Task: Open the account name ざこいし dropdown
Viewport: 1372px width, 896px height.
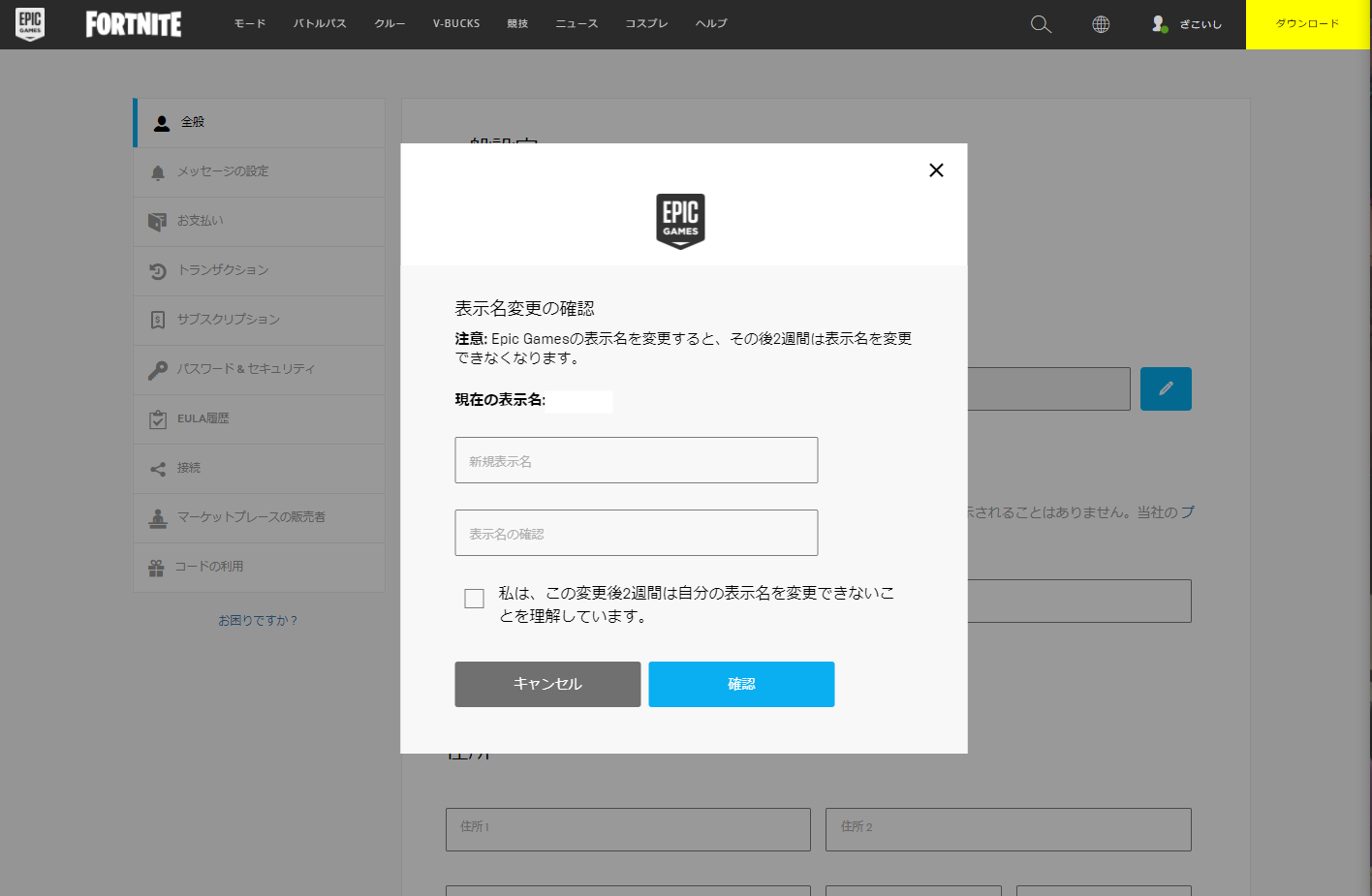Action: click(1200, 24)
